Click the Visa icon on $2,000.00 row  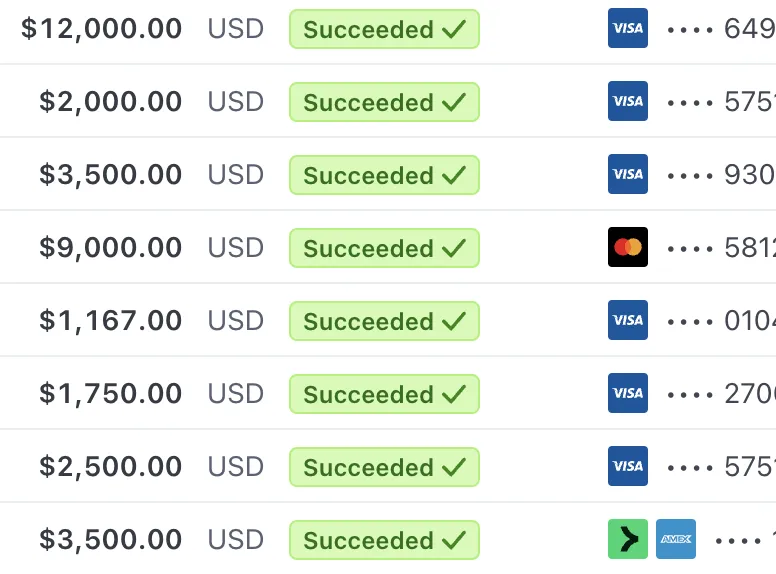pos(628,101)
